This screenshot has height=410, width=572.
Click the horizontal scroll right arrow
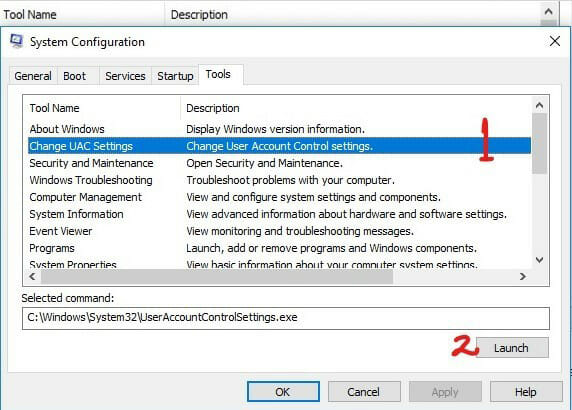tap(523, 276)
